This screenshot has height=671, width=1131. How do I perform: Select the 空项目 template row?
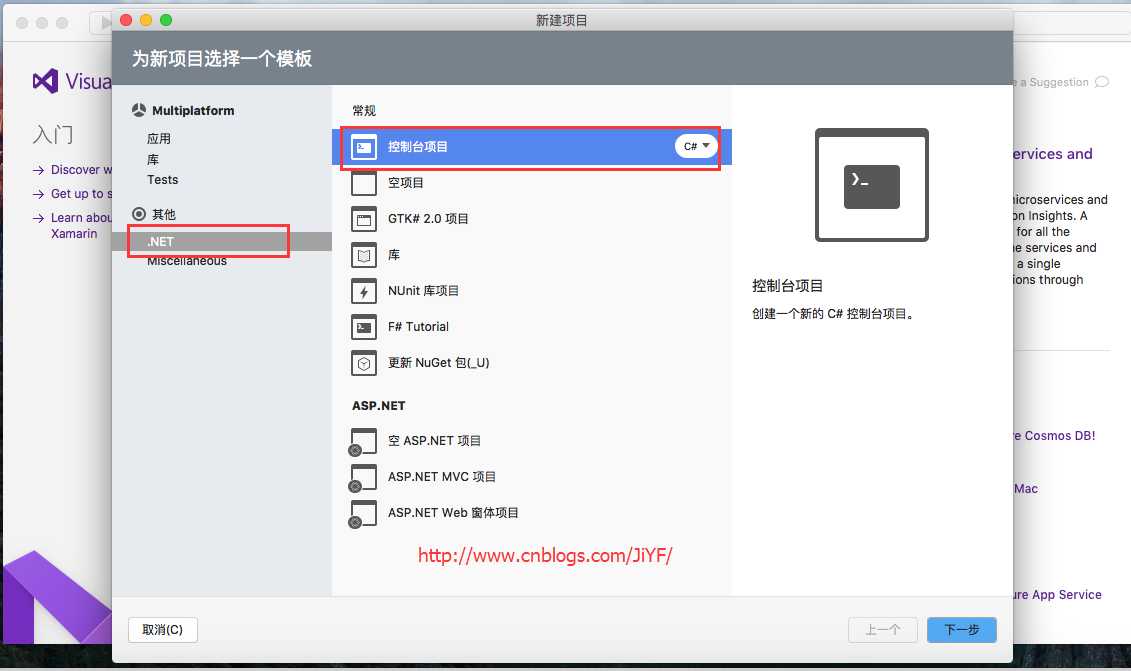(532, 183)
